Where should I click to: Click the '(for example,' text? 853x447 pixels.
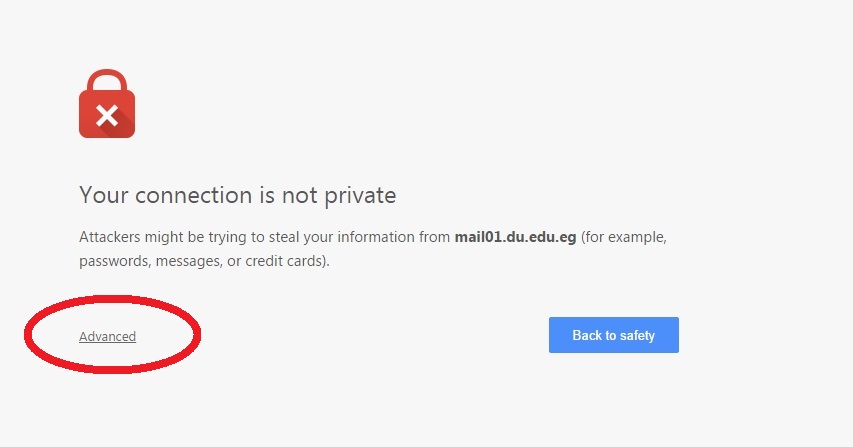tap(624, 238)
